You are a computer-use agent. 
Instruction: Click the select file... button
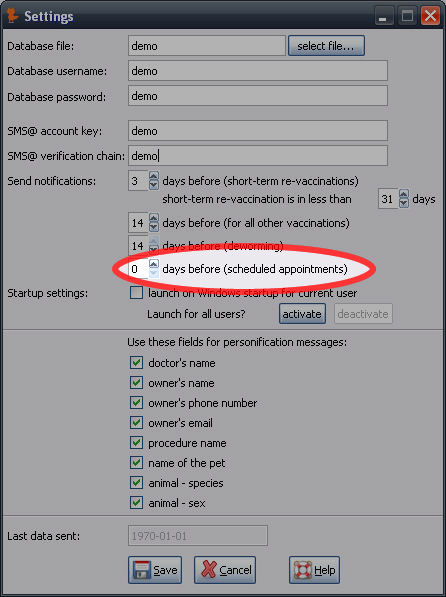point(326,46)
